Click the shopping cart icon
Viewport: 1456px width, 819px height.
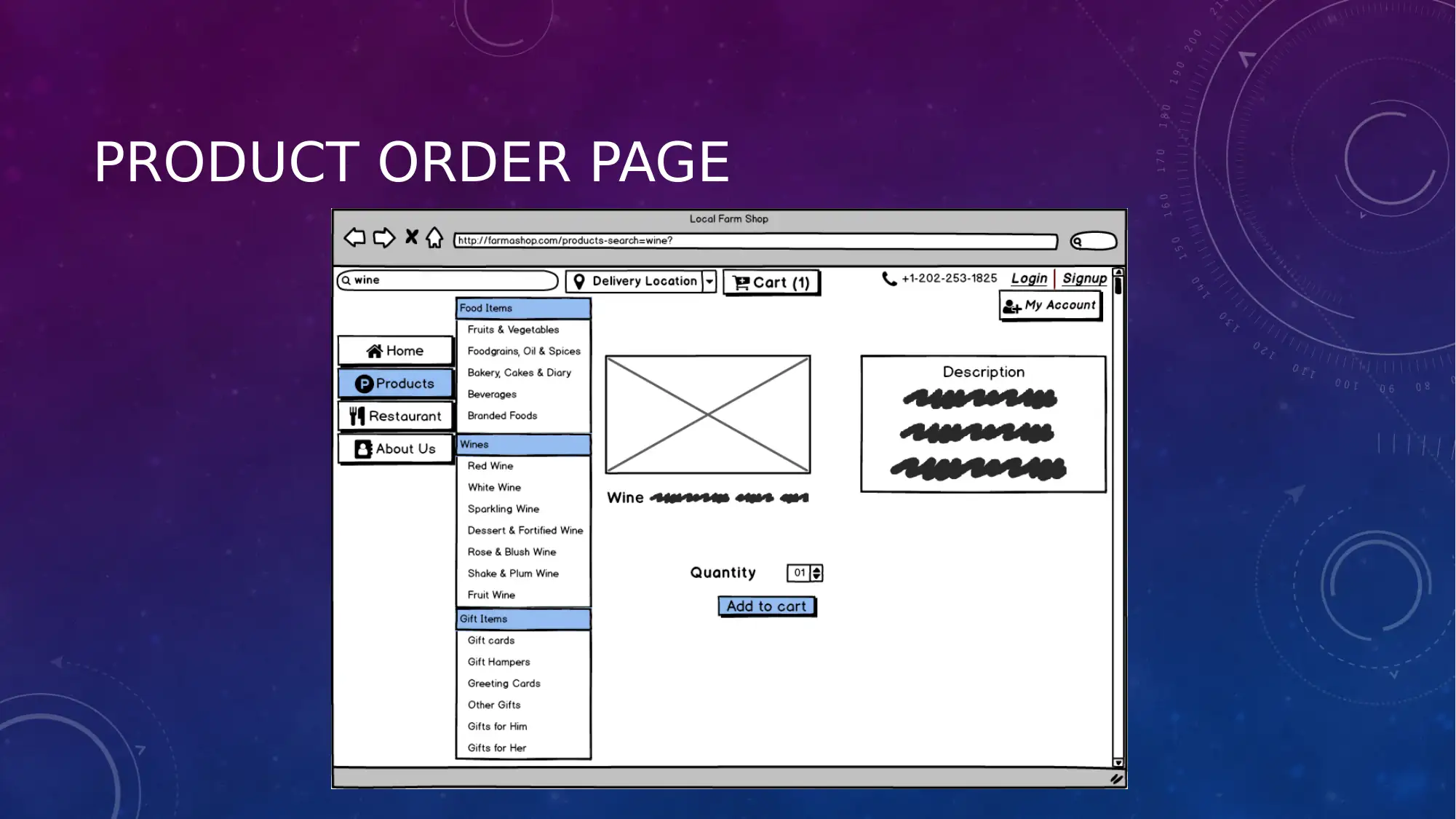coord(741,282)
